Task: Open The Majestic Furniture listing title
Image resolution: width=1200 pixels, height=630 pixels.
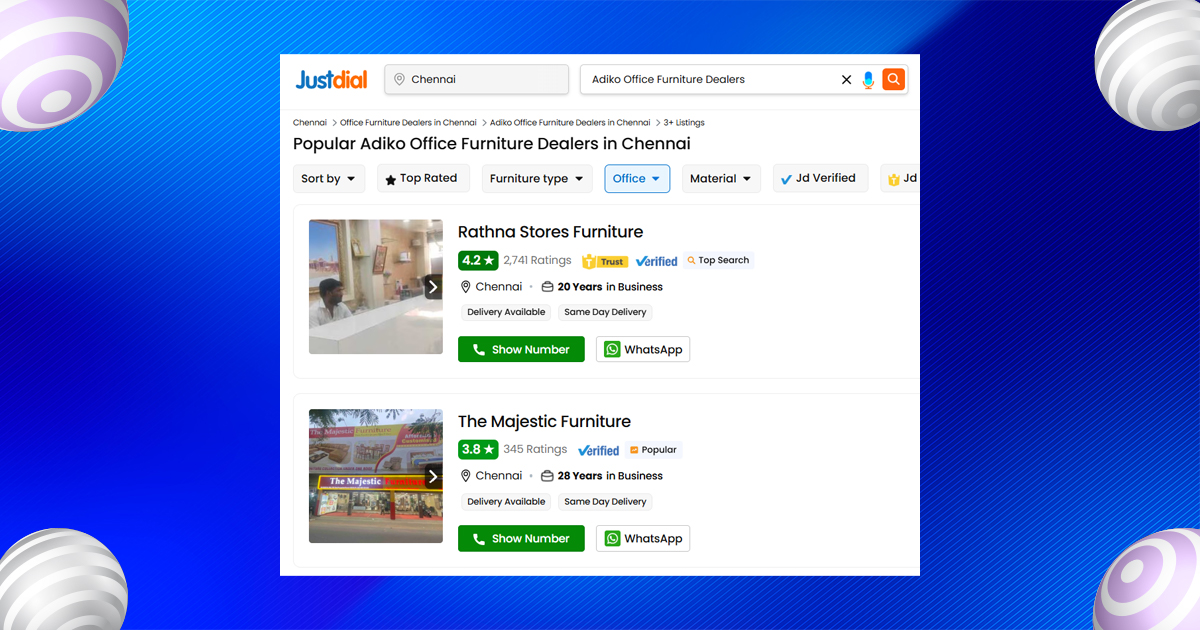Action: [544, 421]
